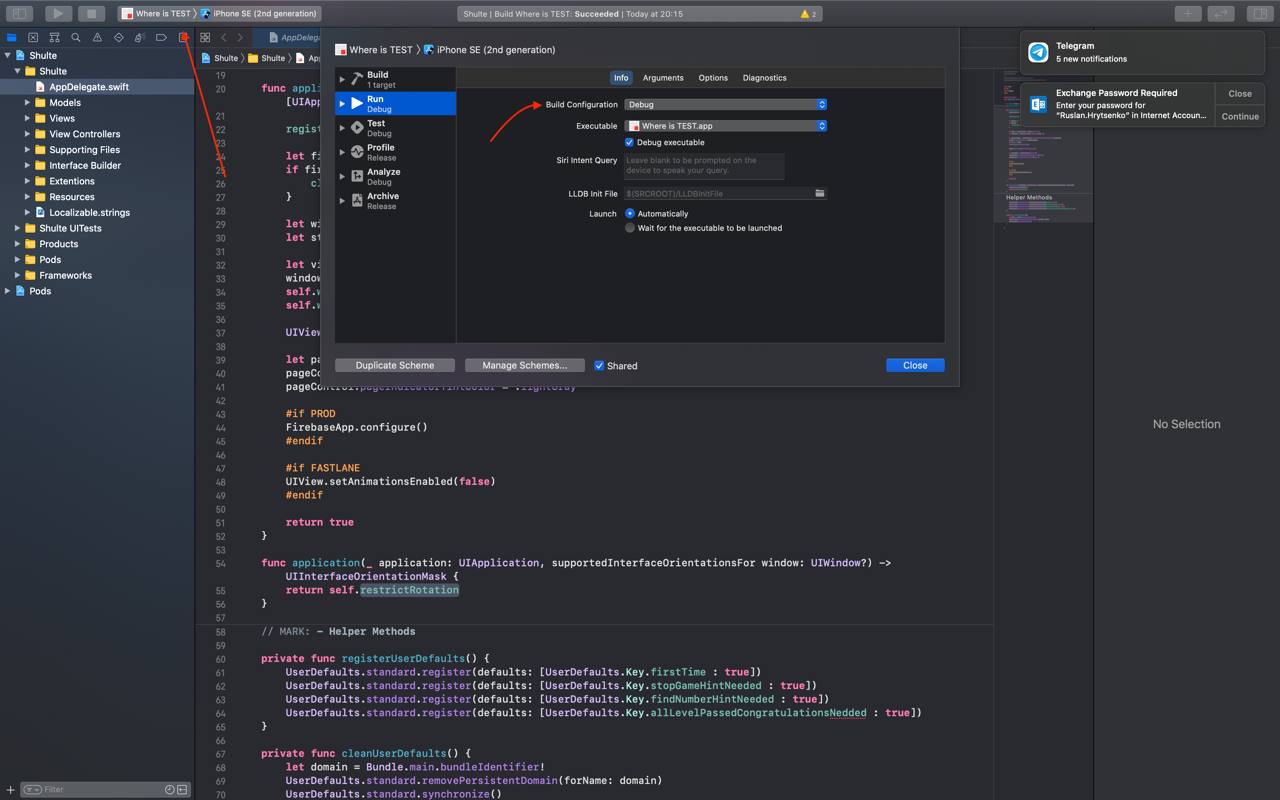
Task: Stop the running scheme in the toolbar
Action: pyautogui.click(x=91, y=14)
